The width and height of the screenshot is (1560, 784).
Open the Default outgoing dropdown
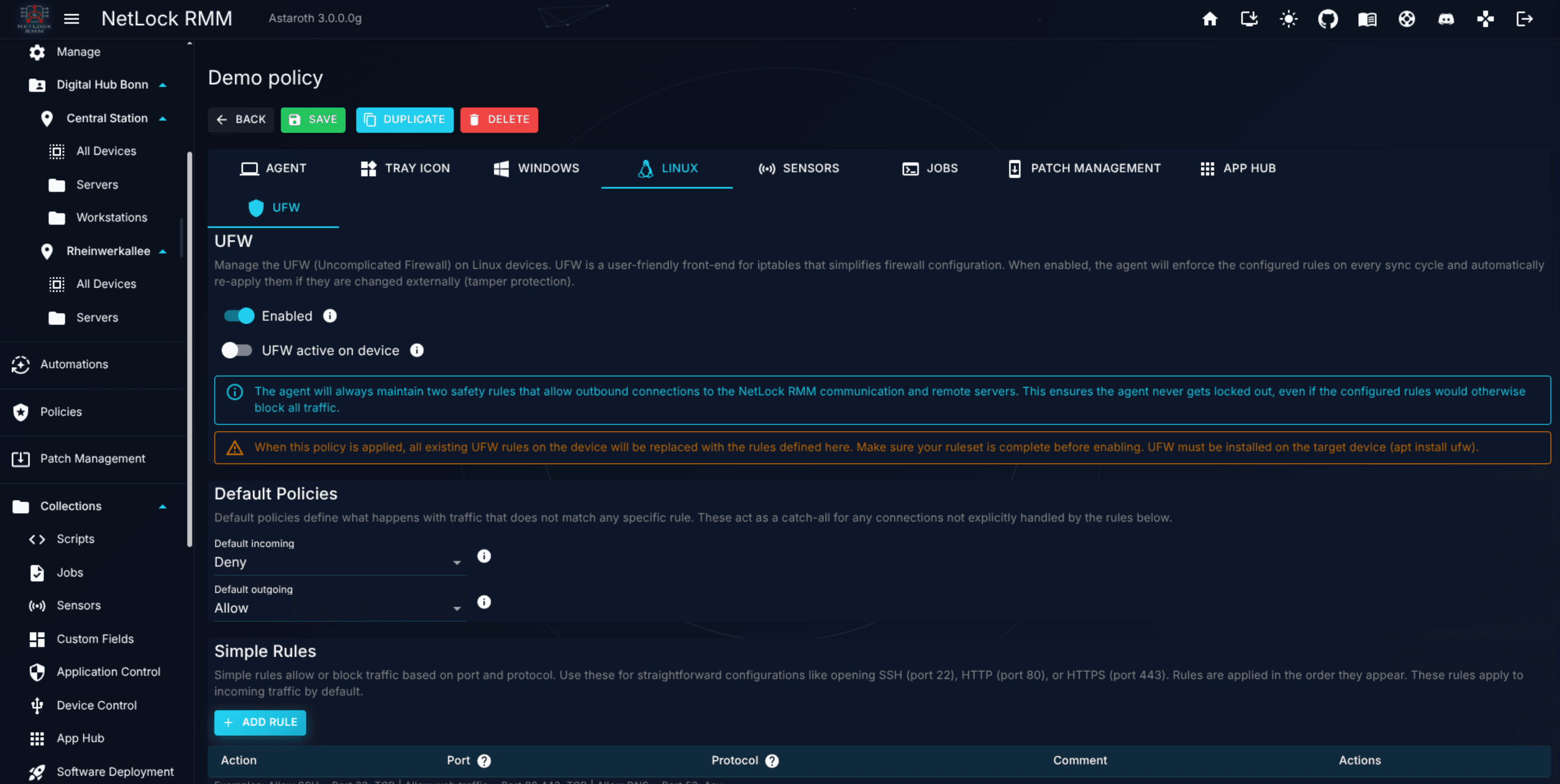click(x=339, y=609)
